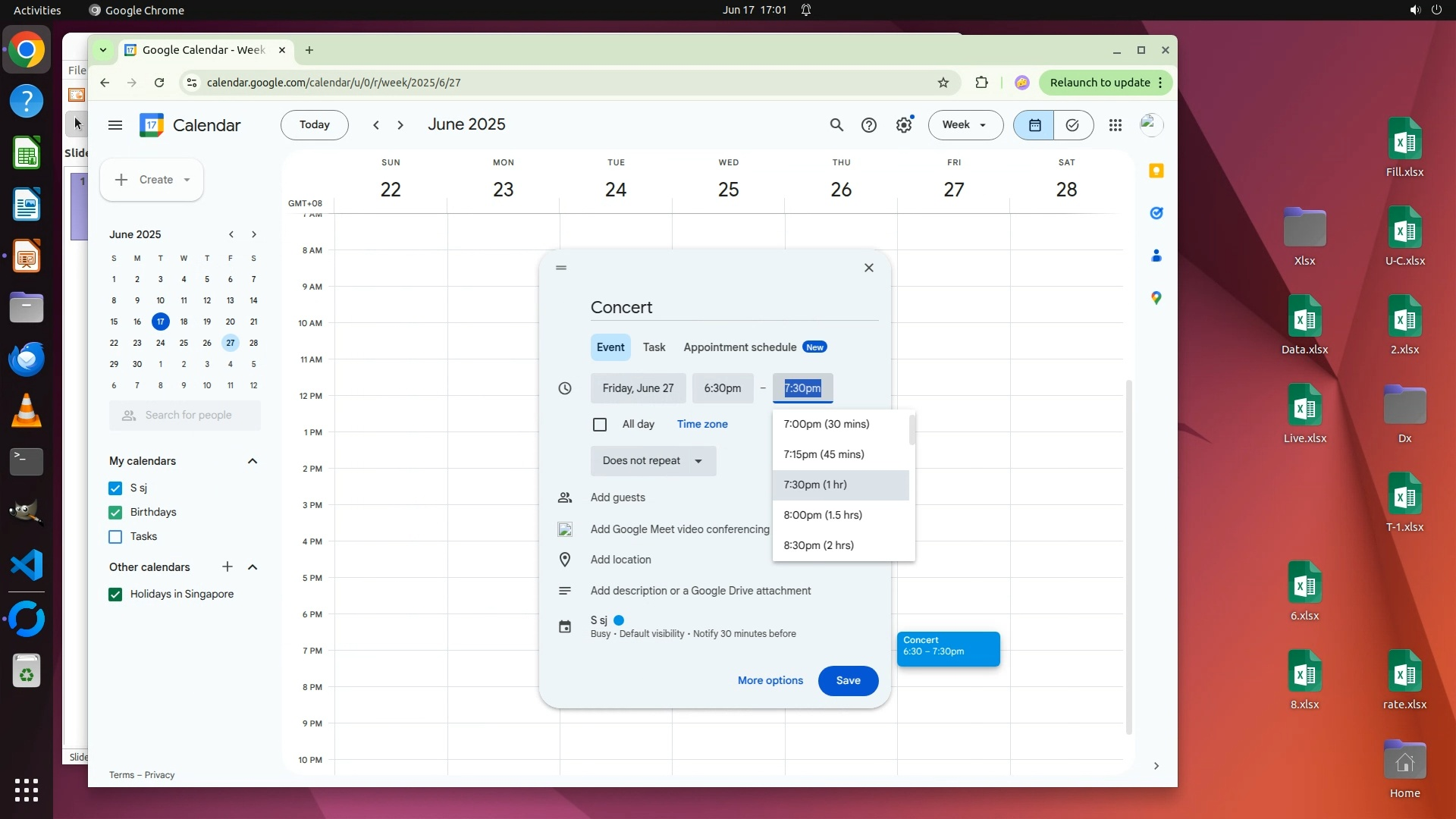Viewport: 1456px width, 819px height.
Task: Open the Calendar search icon
Action: 836,125
